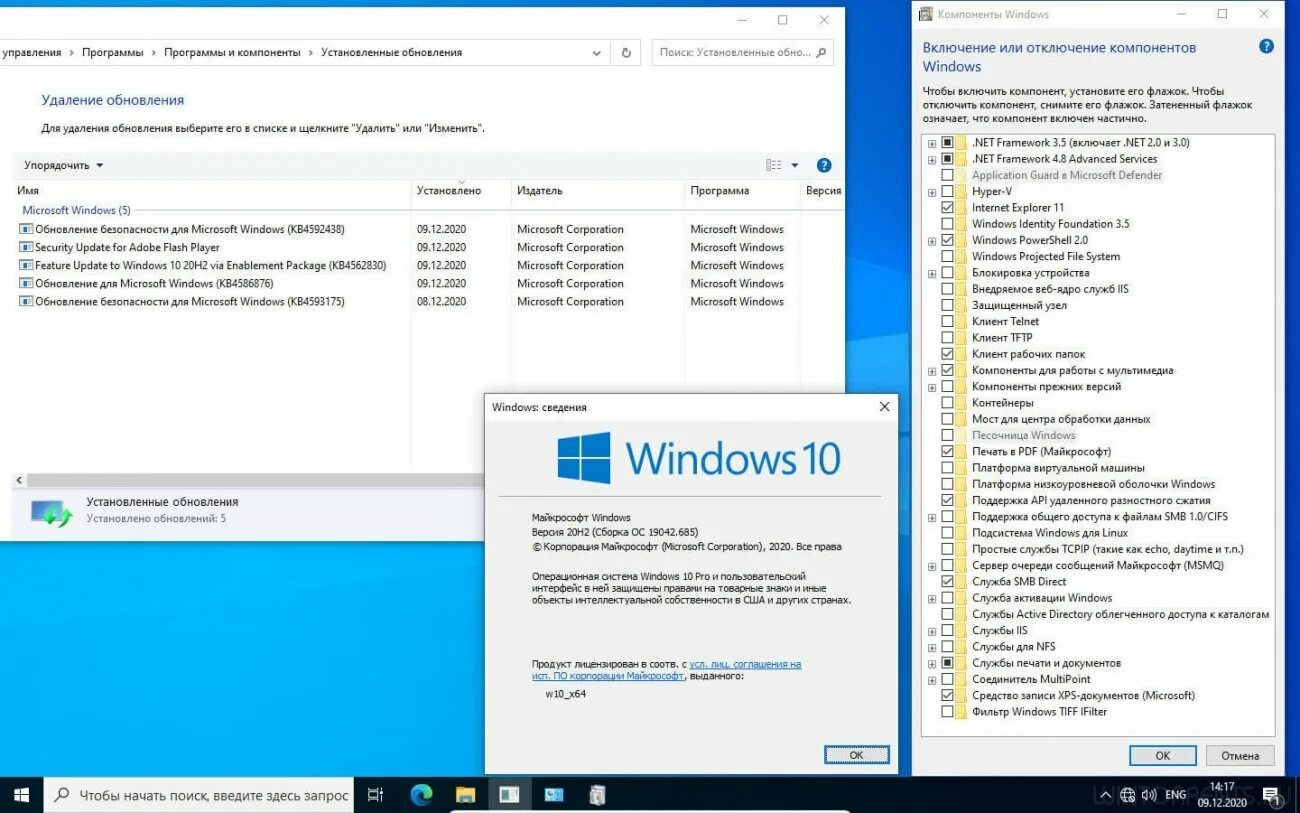The image size is (1300, 813).
Task: Open the Windows Start menu
Action: (21, 796)
